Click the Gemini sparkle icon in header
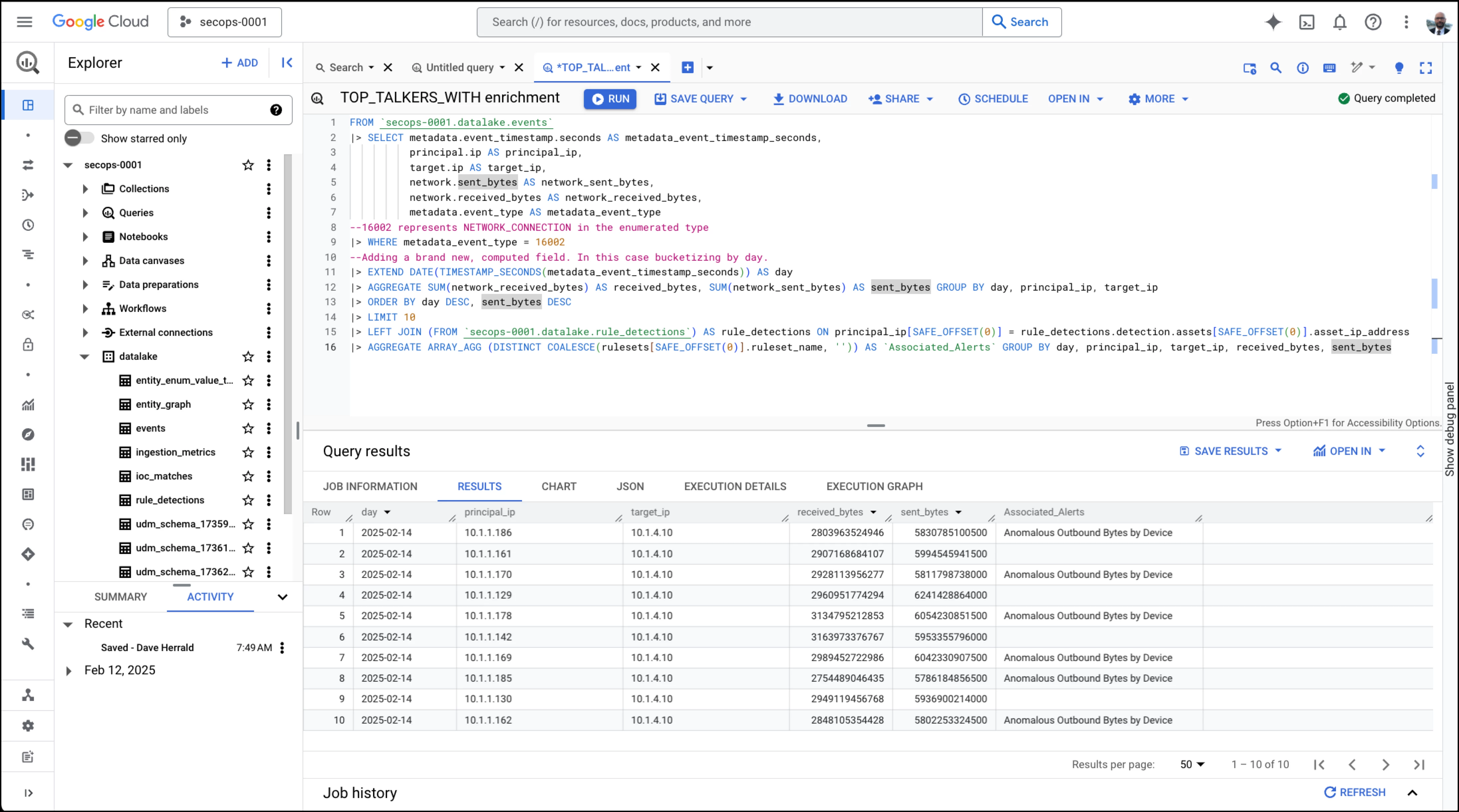This screenshot has width=1459, height=812. pos(1273,22)
